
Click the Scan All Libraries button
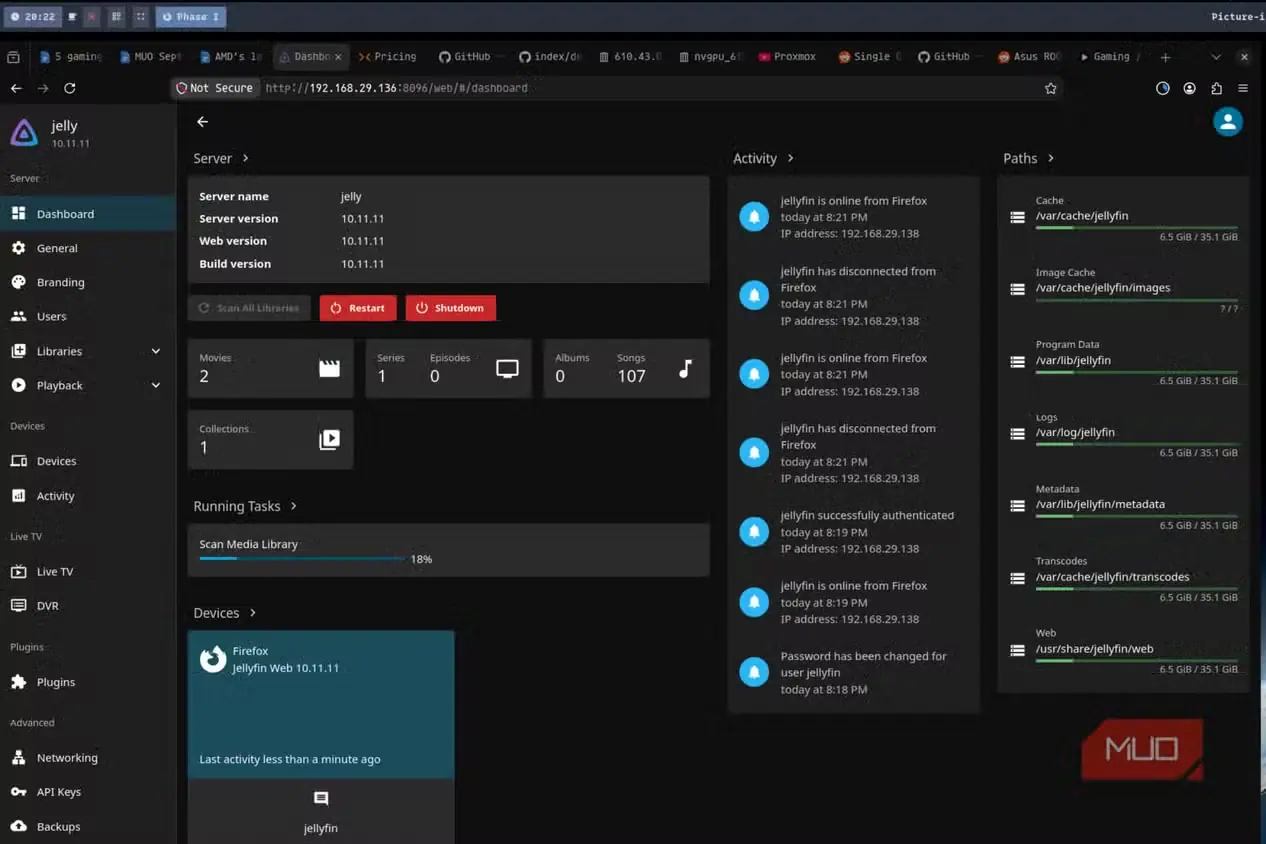[249, 308]
